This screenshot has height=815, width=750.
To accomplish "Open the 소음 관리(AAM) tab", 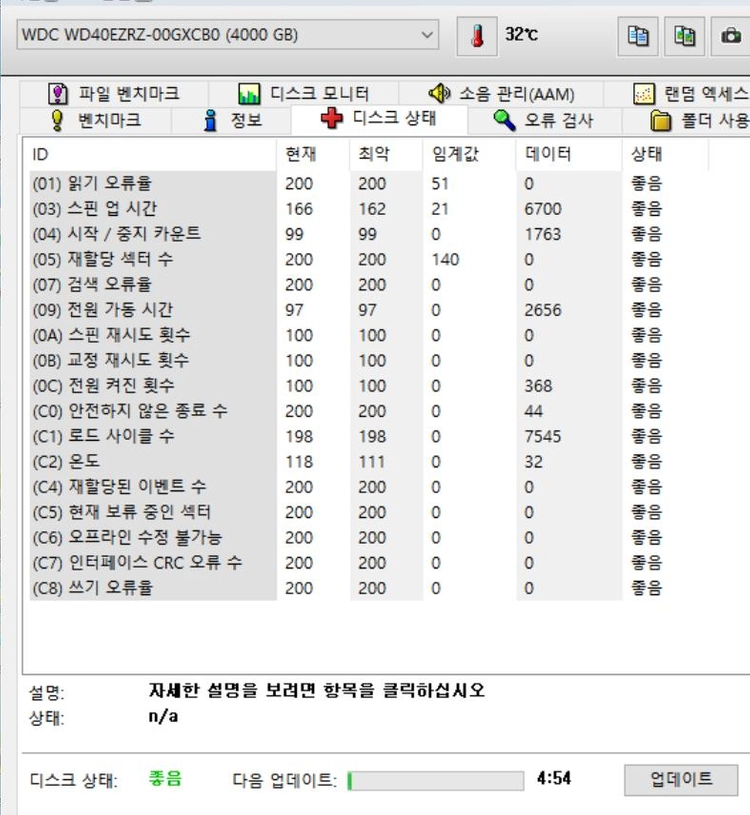I will [x=501, y=94].
